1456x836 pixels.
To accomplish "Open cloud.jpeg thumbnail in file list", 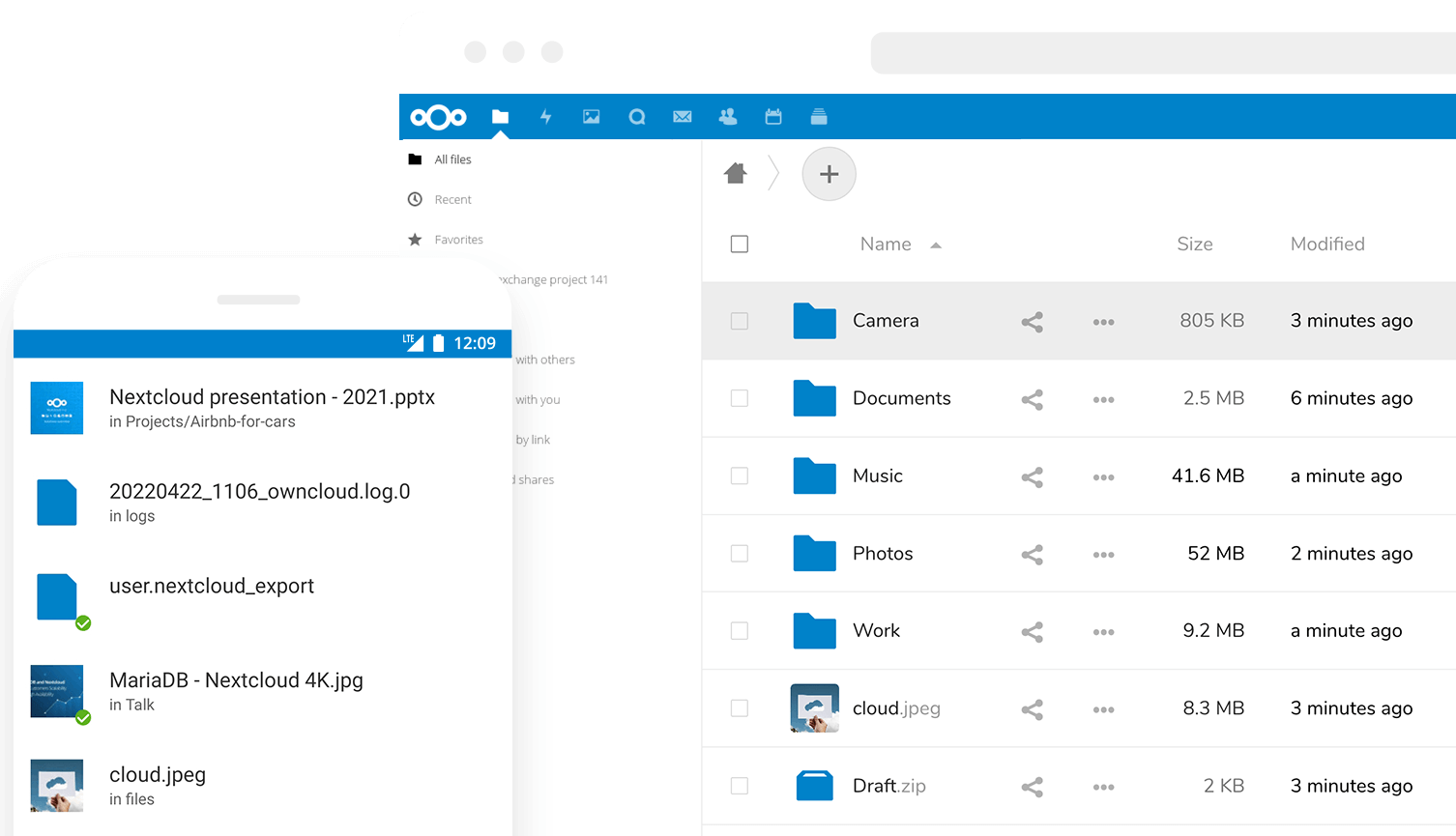I will click(x=815, y=708).
